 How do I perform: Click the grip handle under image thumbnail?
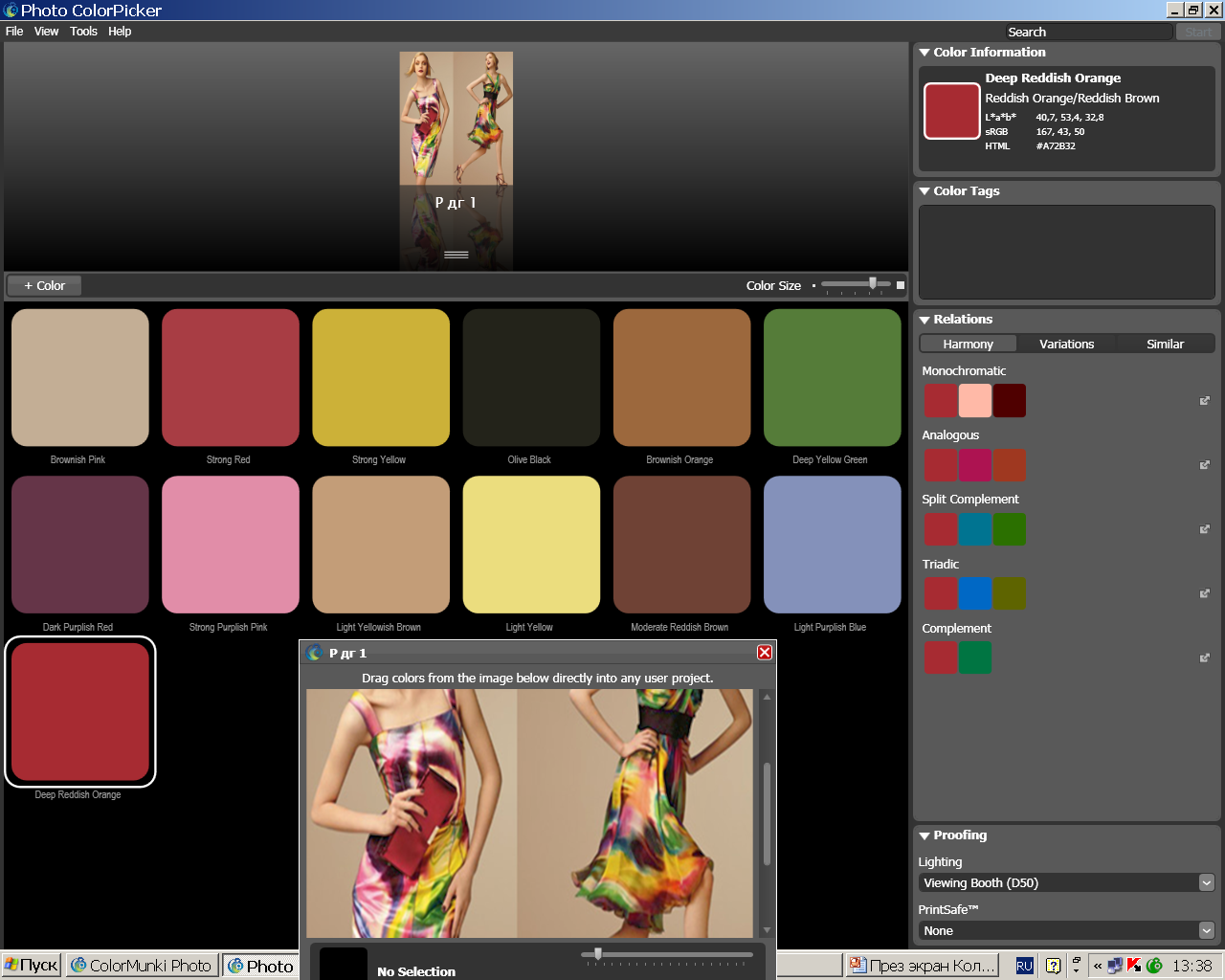(x=457, y=255)
